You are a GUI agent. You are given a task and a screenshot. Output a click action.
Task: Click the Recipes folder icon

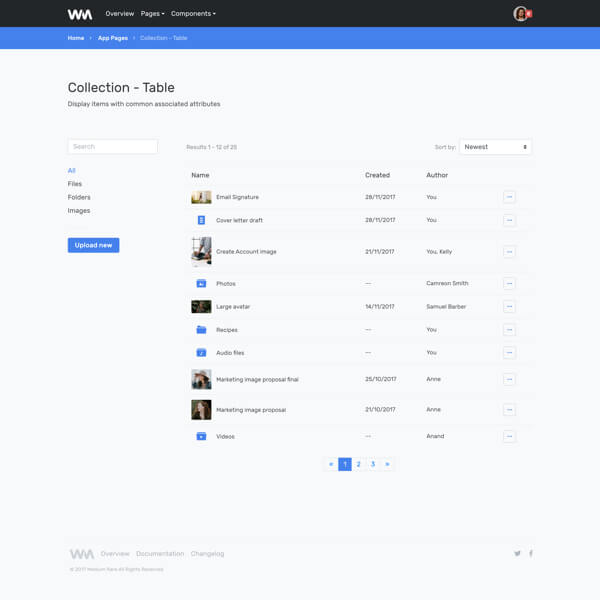tap(201, 330)
